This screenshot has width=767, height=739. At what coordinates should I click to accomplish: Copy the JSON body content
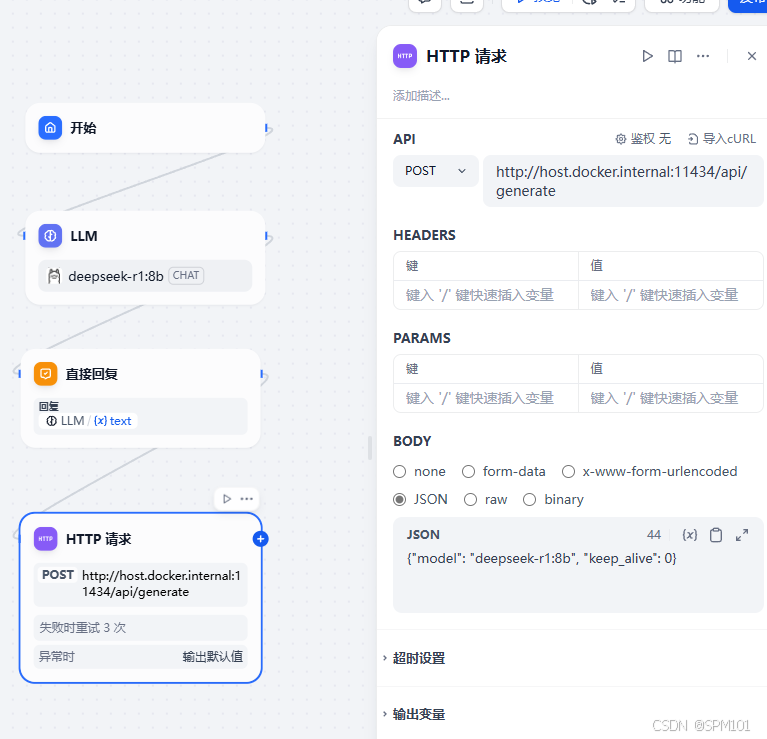pyautogui.click(x=716, y=535)
